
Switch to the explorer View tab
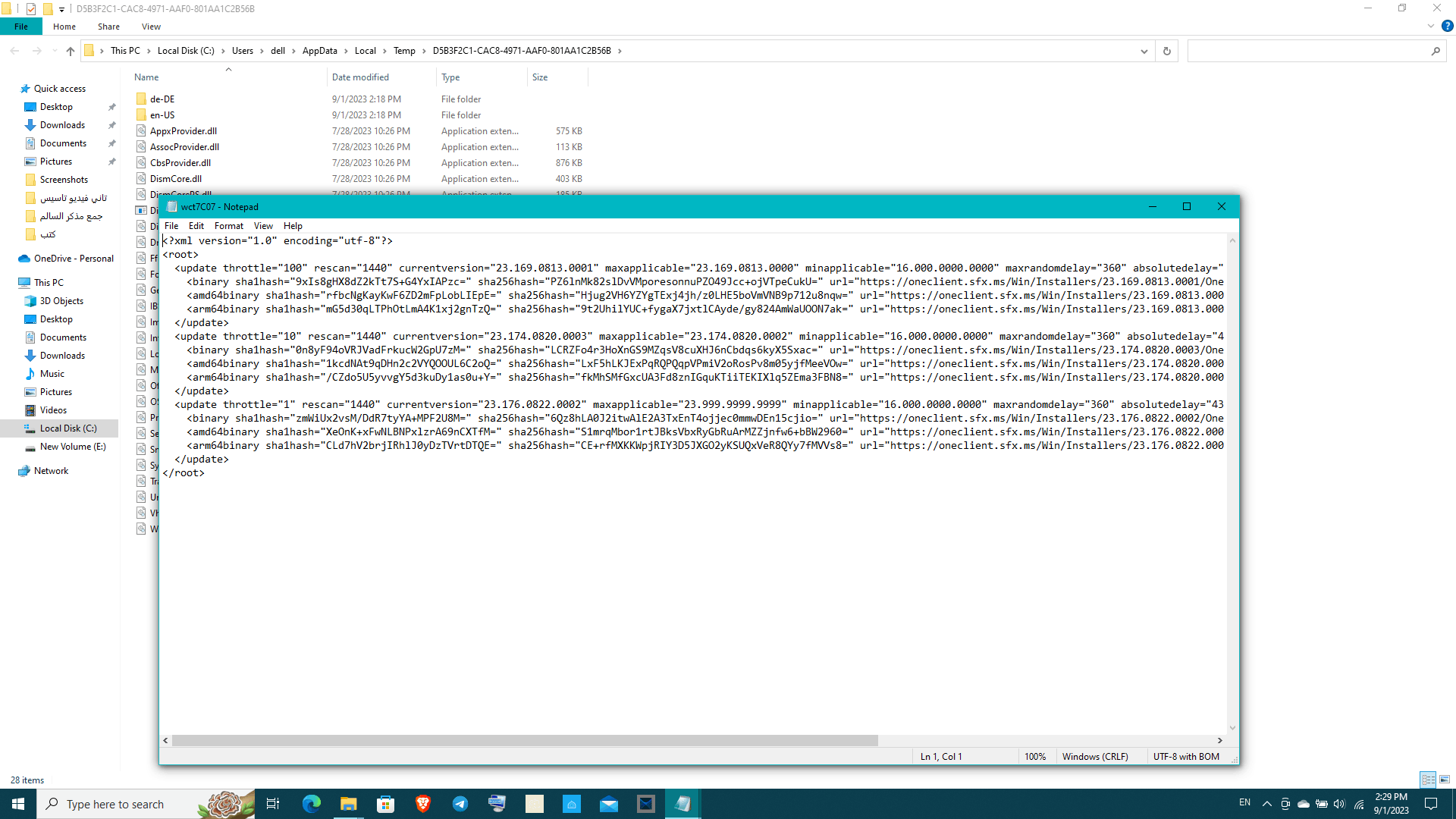[151, 27]
